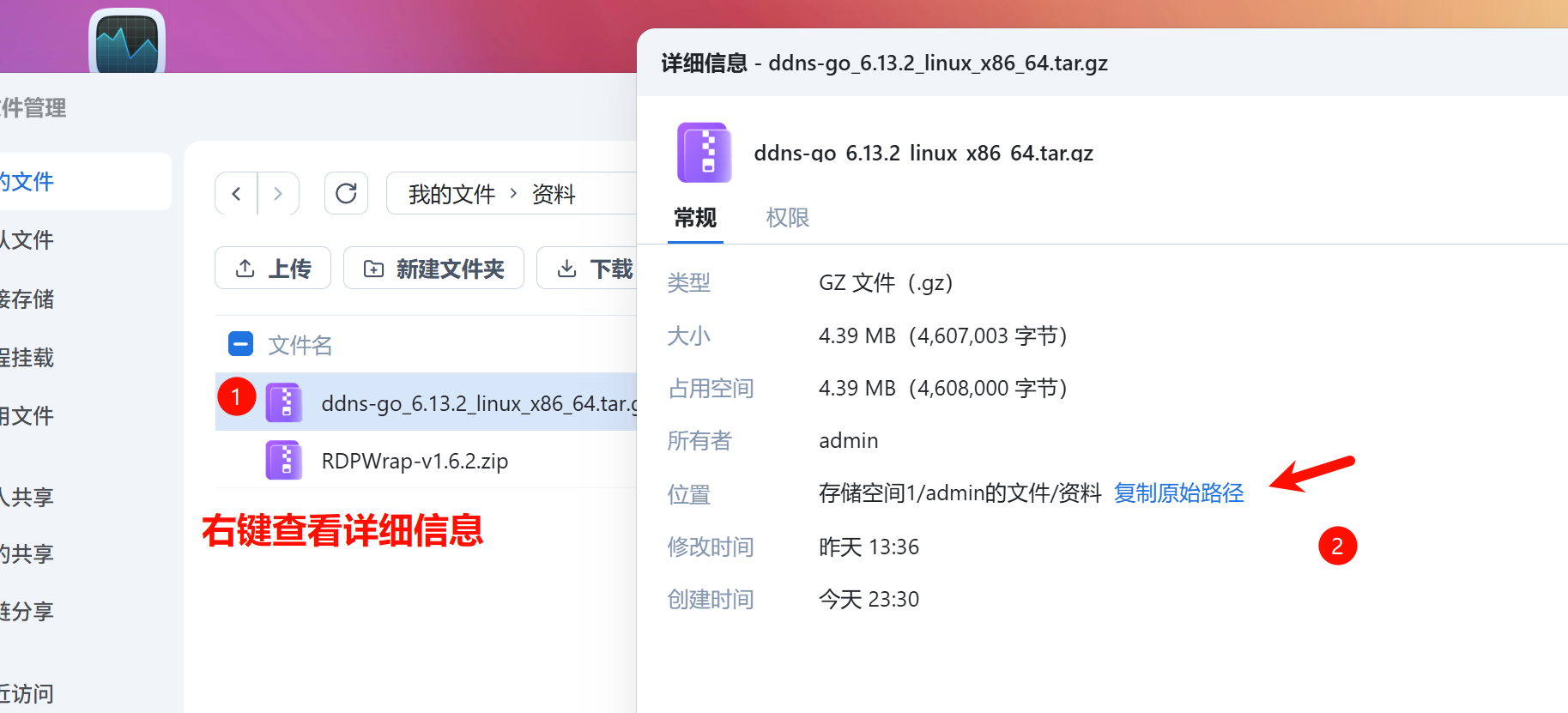Open the 挂载 (mount) sidebar item
The width and height of the screenshot is (1568, 713).
coord(27,357)
